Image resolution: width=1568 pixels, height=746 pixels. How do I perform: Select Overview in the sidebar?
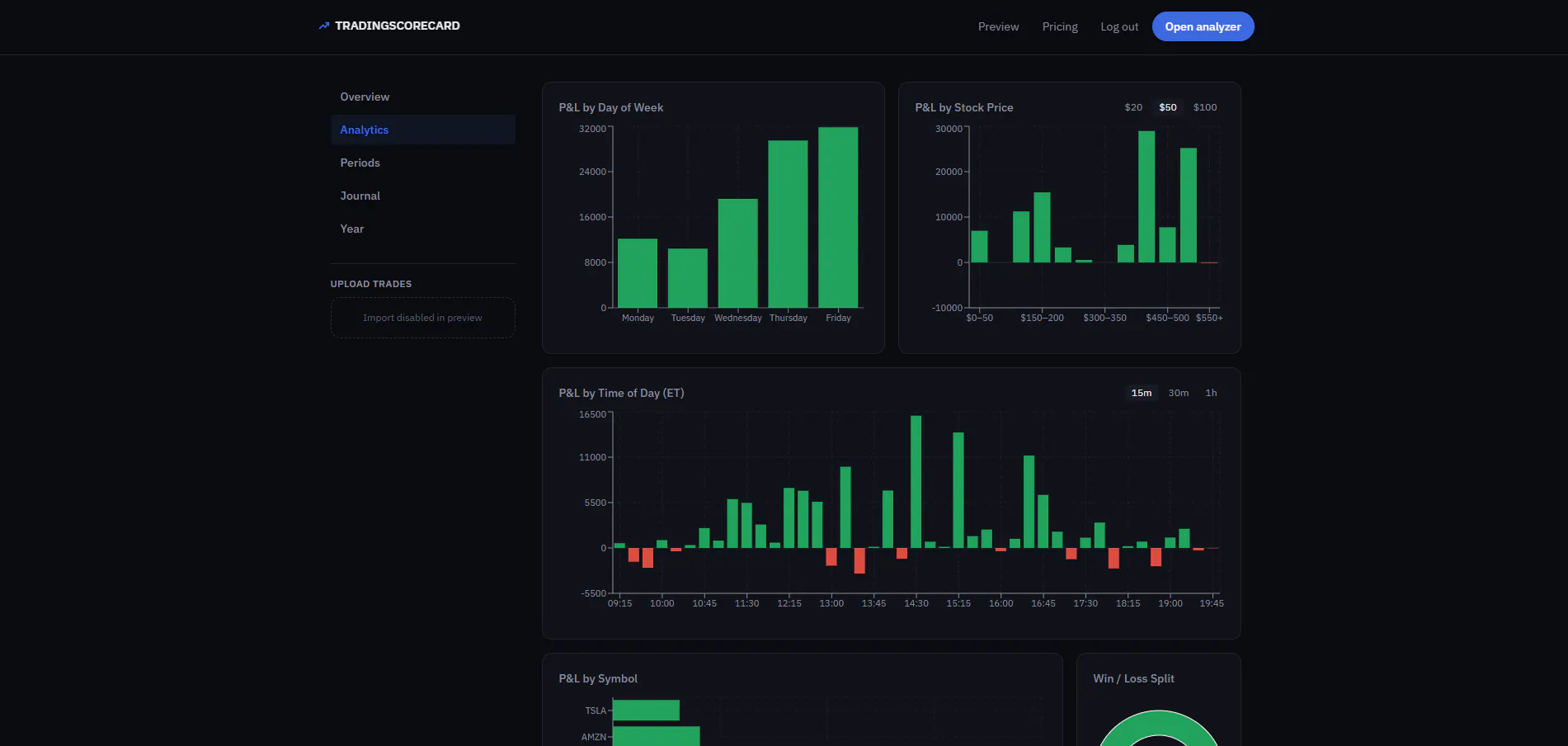(x=423, y=97)
